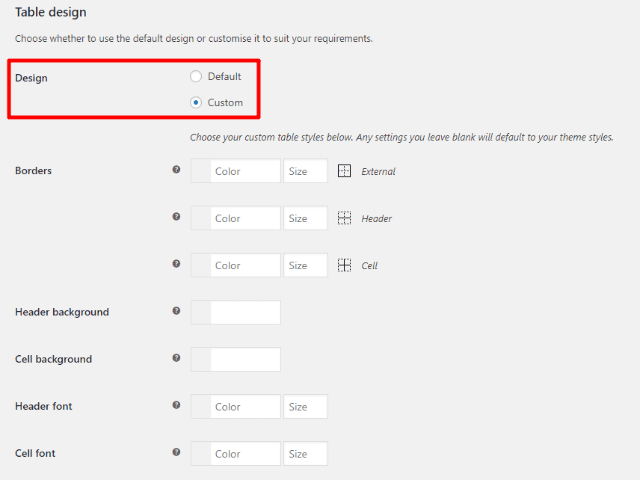Click help icon for Cell font
The width and height of the screenshot is (640, 480).
click(x=177, y=452)
